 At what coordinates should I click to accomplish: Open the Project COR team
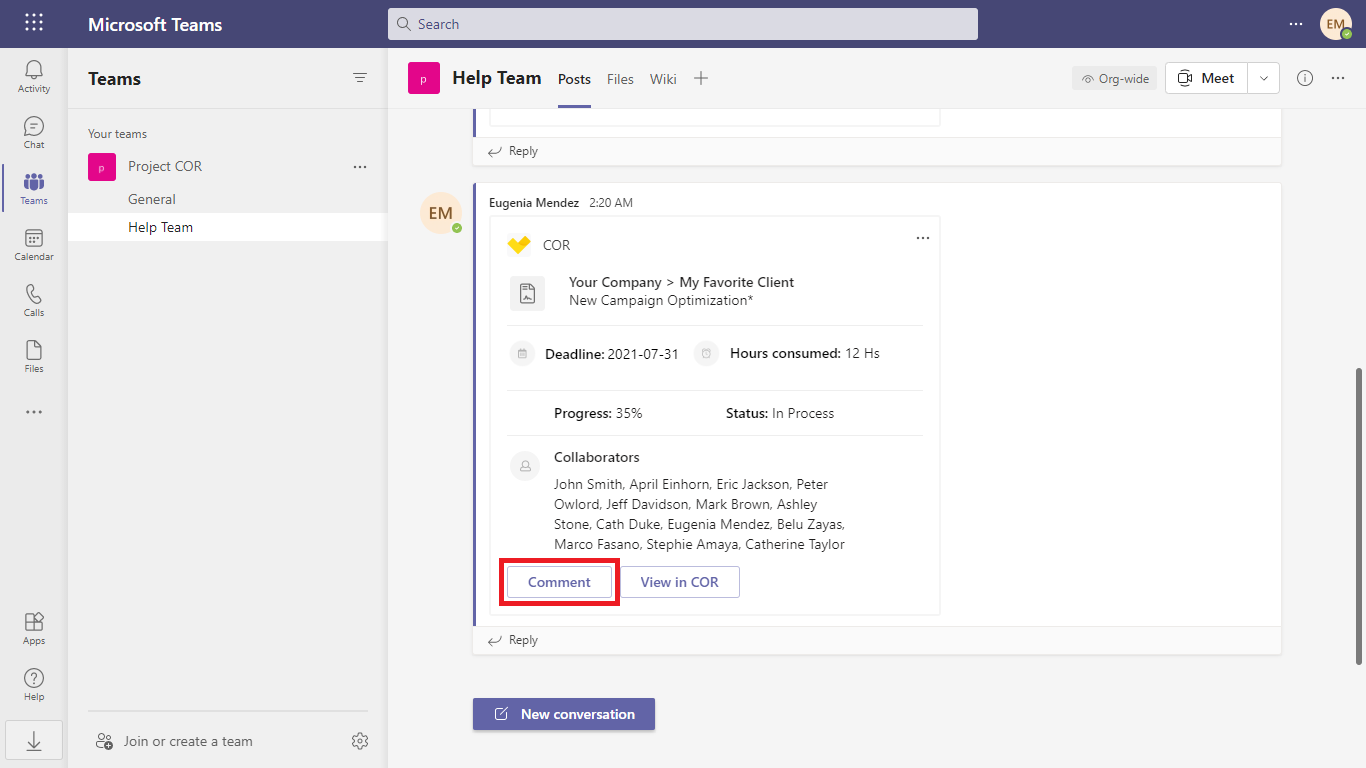165,167
